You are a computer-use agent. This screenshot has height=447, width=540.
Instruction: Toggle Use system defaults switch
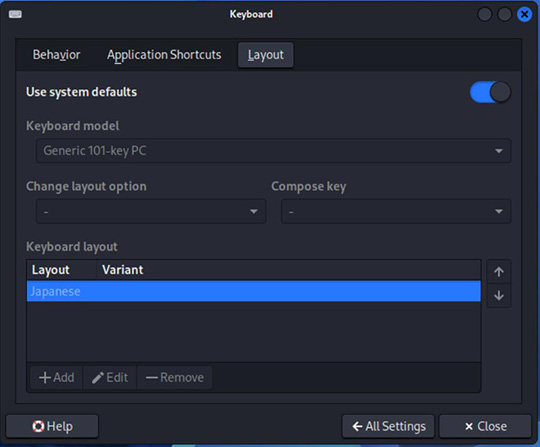(x=490, y=92)
